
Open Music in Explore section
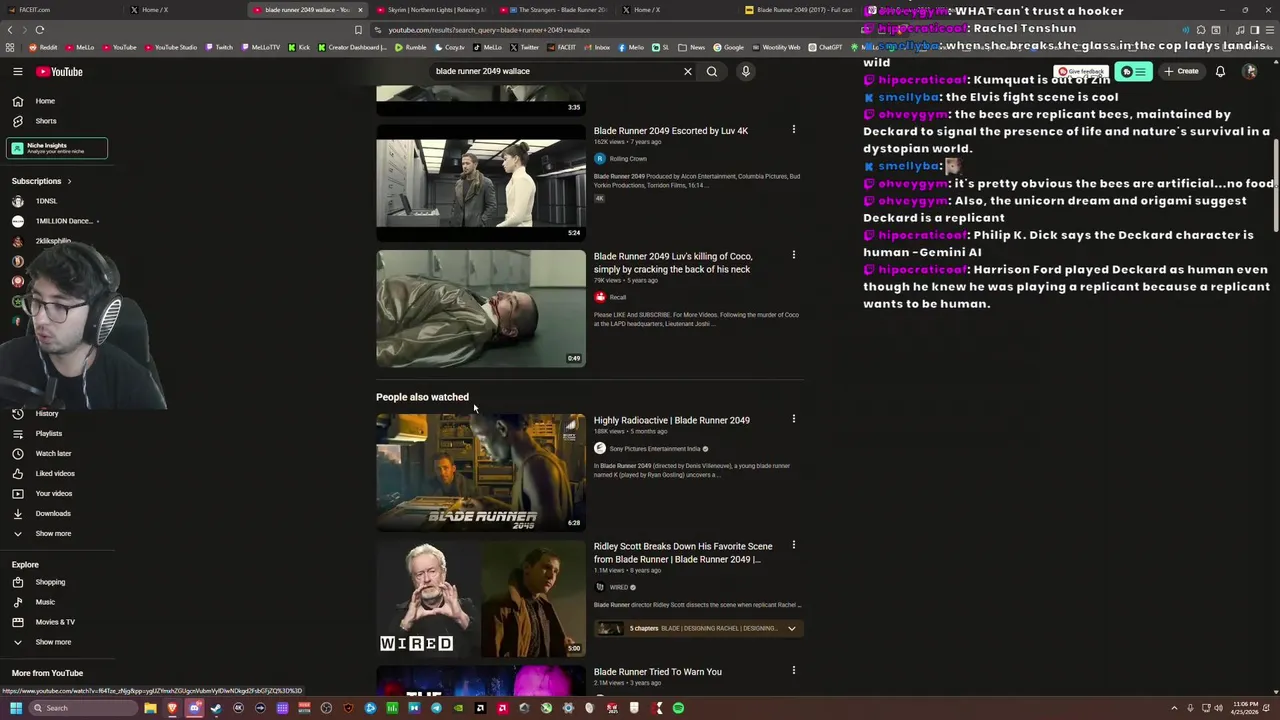(45, 602)
